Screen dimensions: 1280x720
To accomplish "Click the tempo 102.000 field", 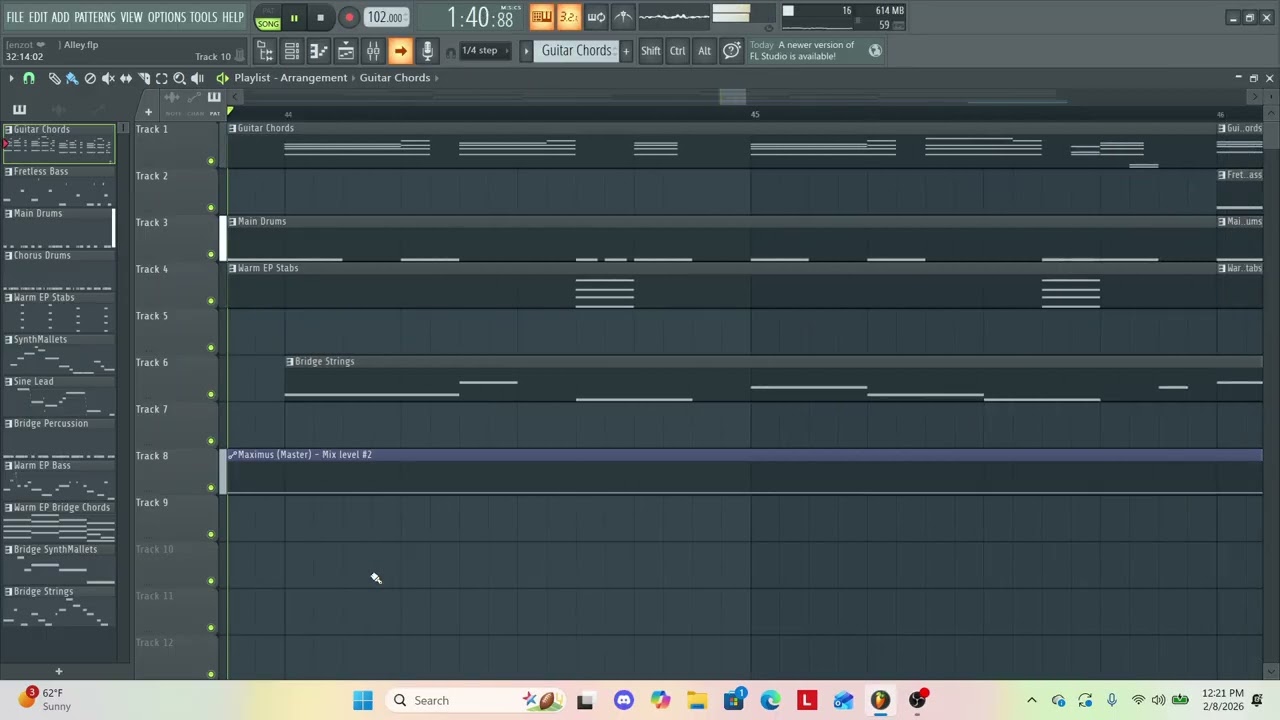I will pyautogui.click(x=385, y=17).
